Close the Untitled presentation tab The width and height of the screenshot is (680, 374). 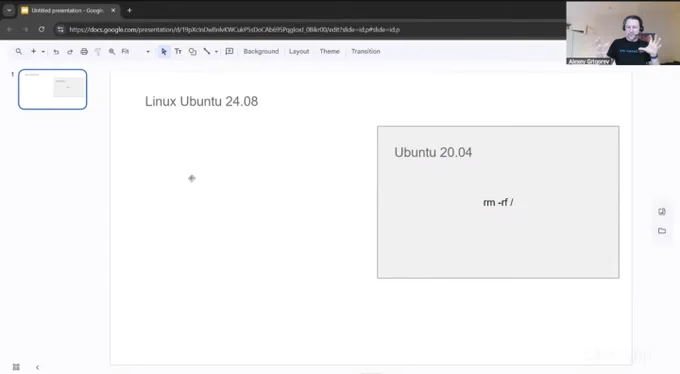coord(113,10)
